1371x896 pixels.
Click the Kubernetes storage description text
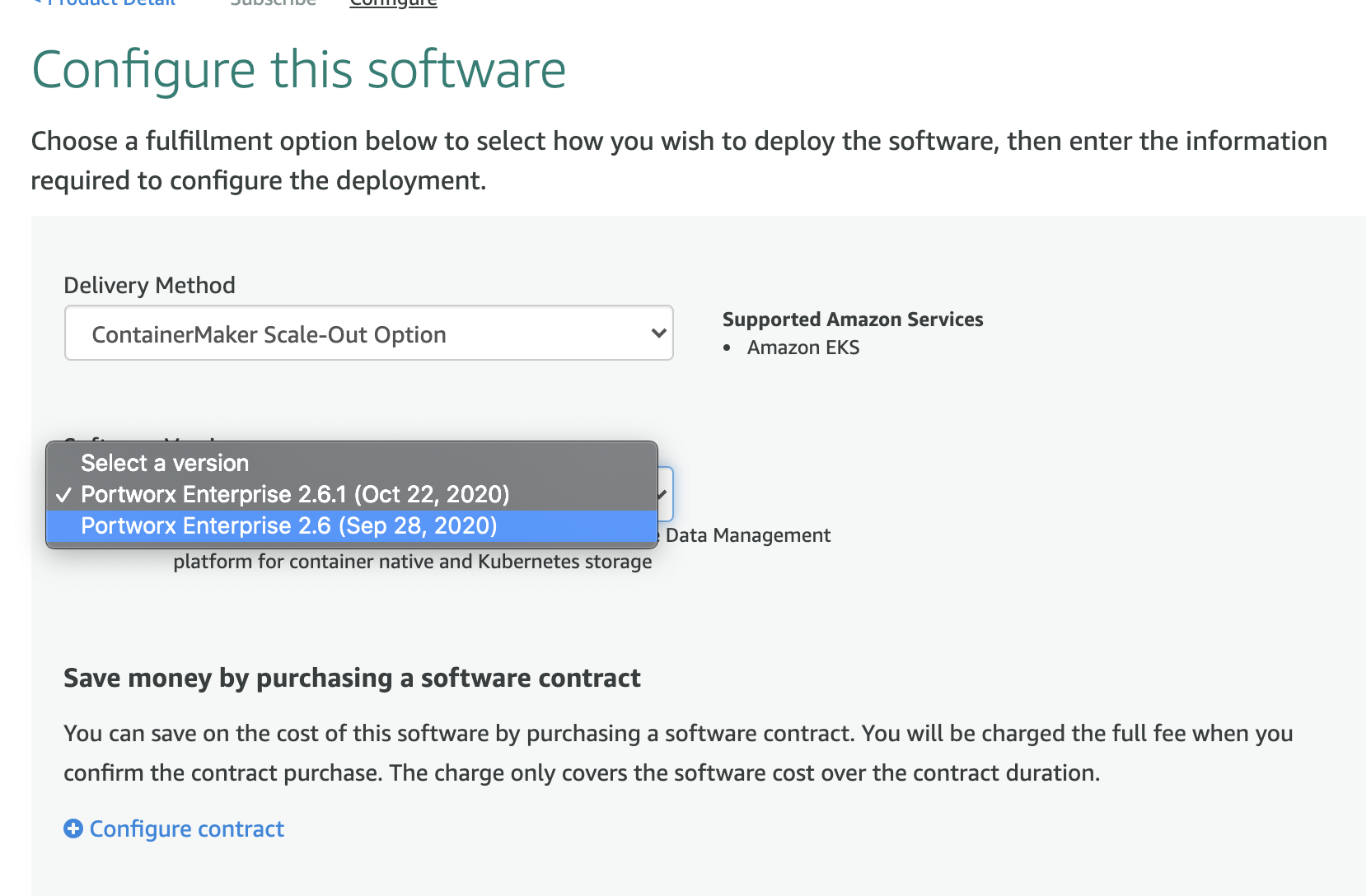412,562
